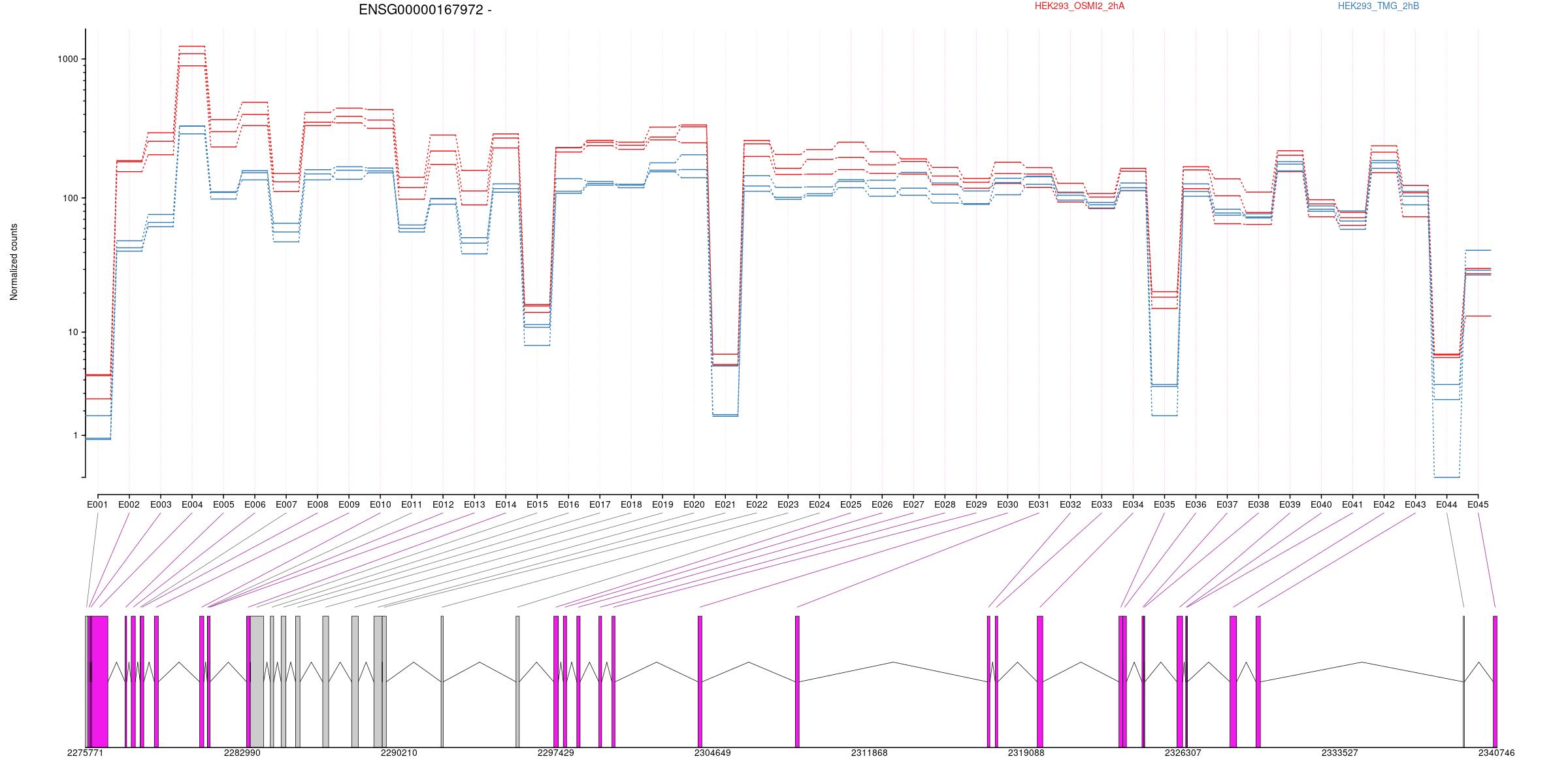Viewport: 1568px width, 784px height.
Task: Click the 1 y-axis tick label
Action: click(75, 436)
